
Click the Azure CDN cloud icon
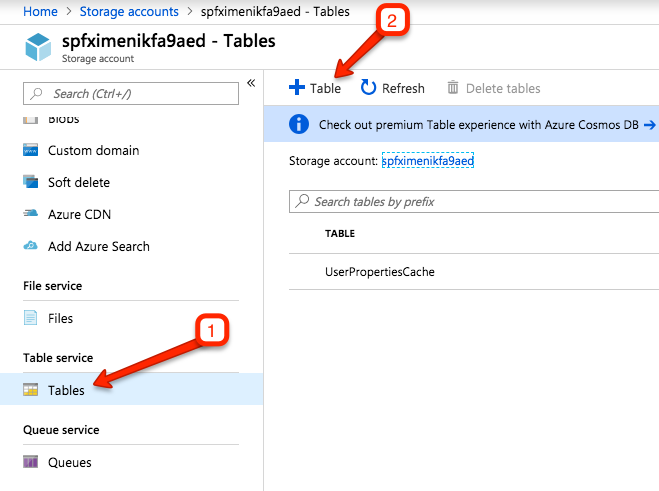(30, 215)
